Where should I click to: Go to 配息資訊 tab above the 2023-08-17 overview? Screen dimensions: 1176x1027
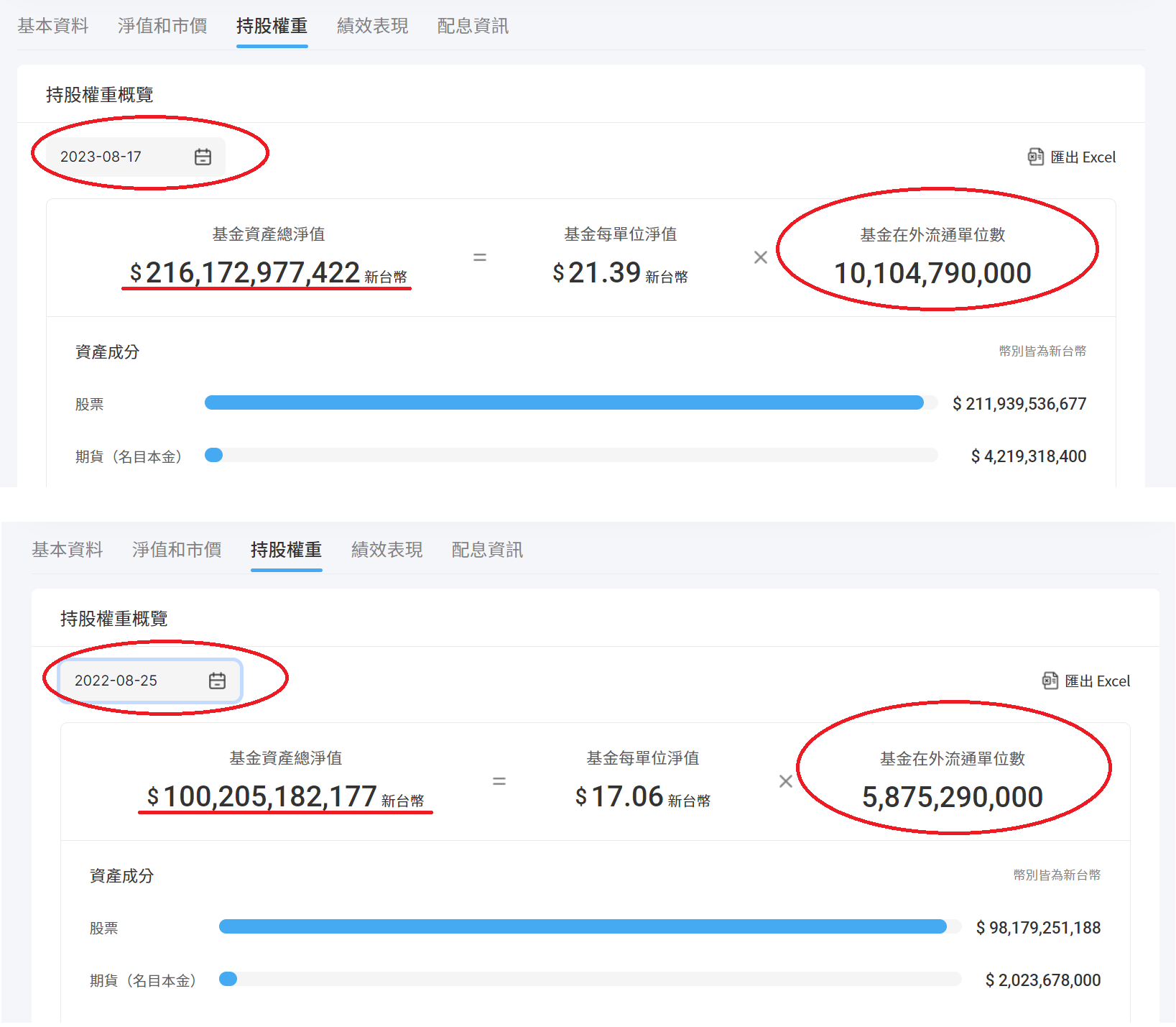[473, 26]
